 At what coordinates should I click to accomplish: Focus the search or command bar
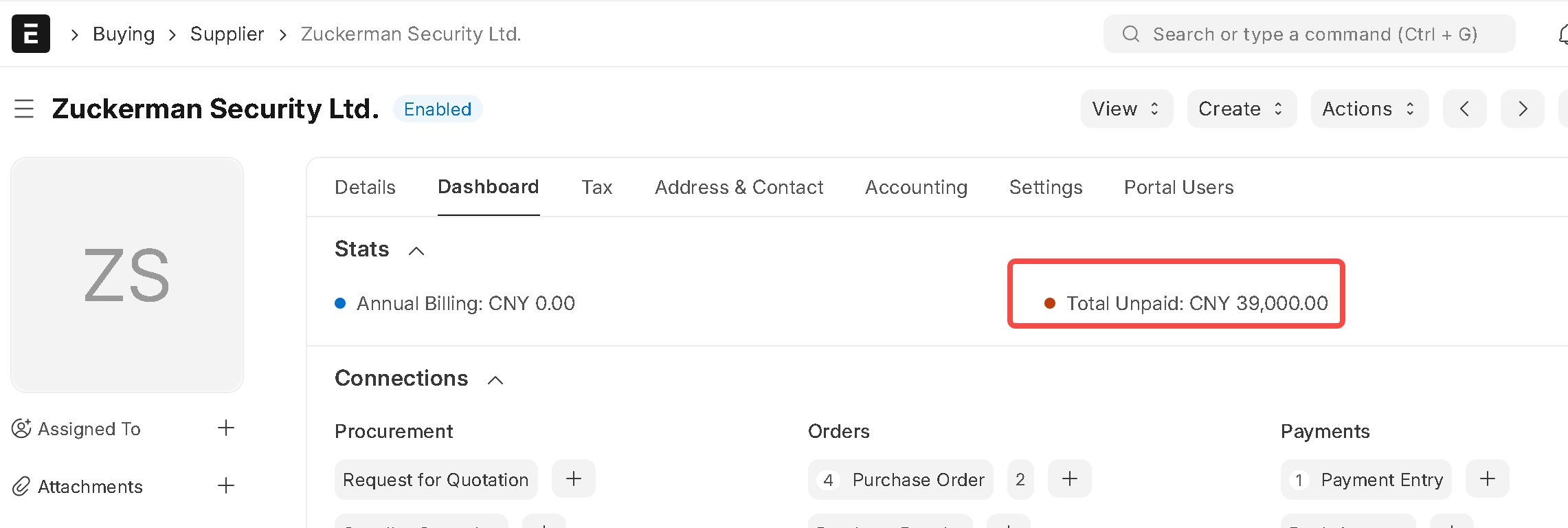pyautogui.click(x=1309, y=34)
